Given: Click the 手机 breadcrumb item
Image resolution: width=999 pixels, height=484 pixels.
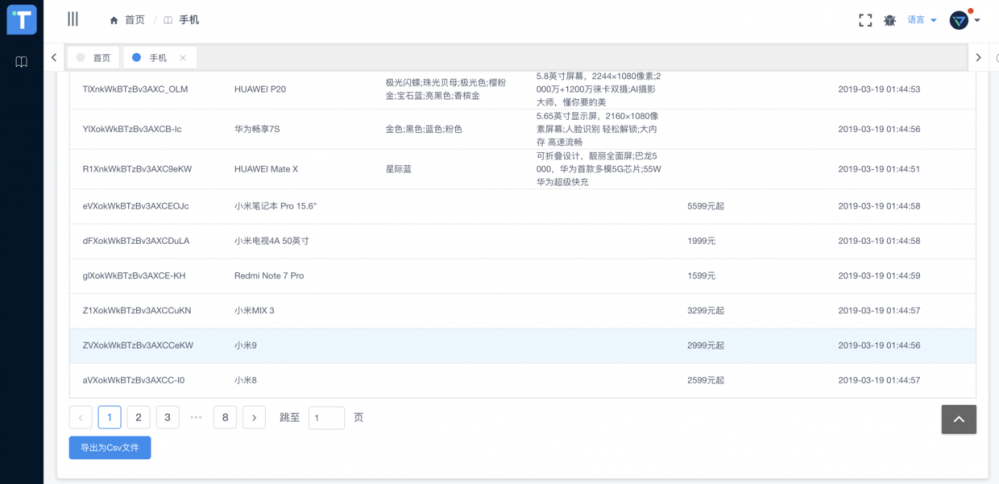Looking at the screenshot, I should pos(189,20).
